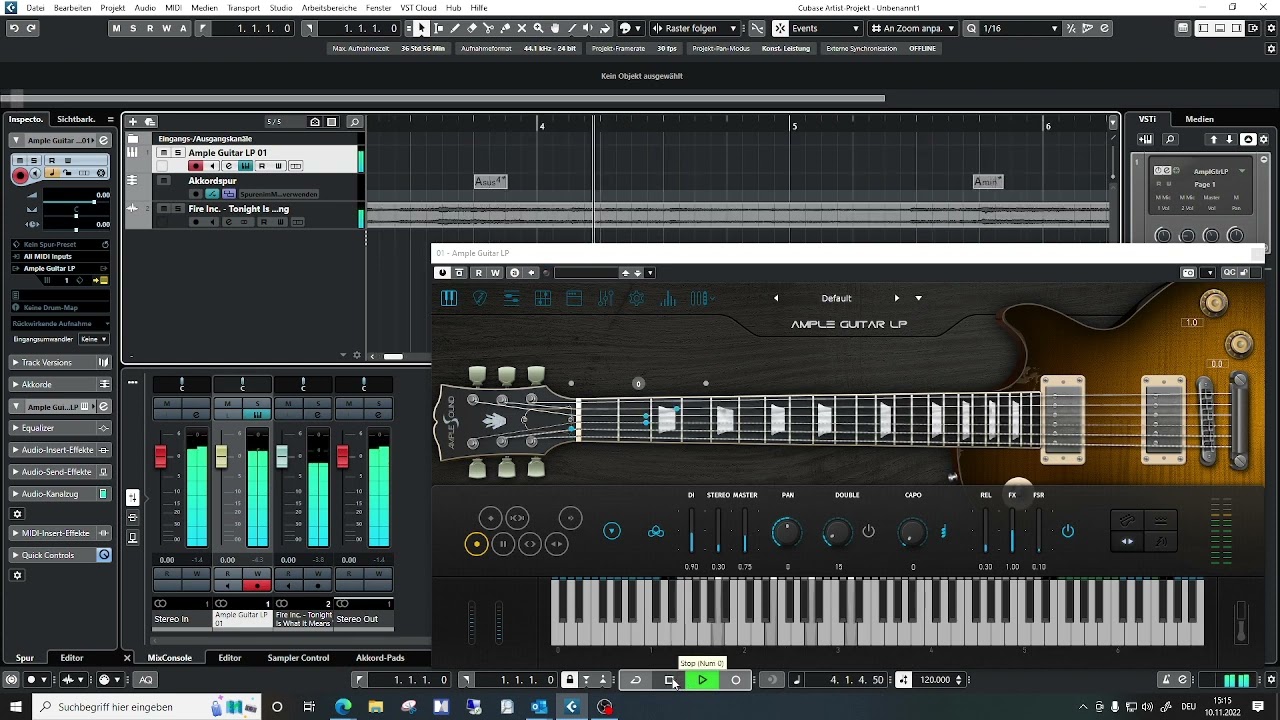The image size is (1280, 720).
Task: Click the Redo arrow in toolbar
Action: coord(31,28)
